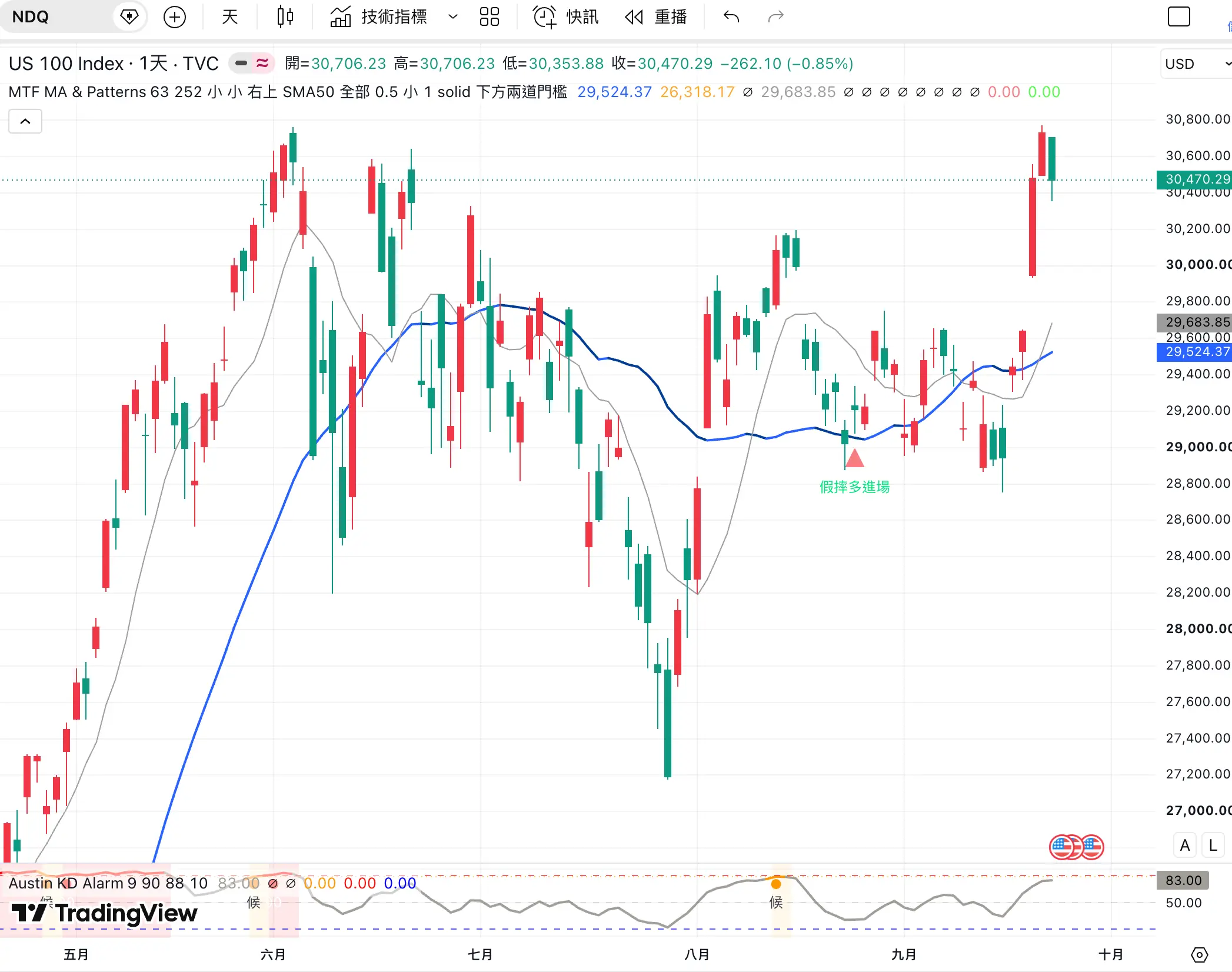
Task: Open the layout setup square icon
Action: pyautogui.click(x=1178, y=16)
